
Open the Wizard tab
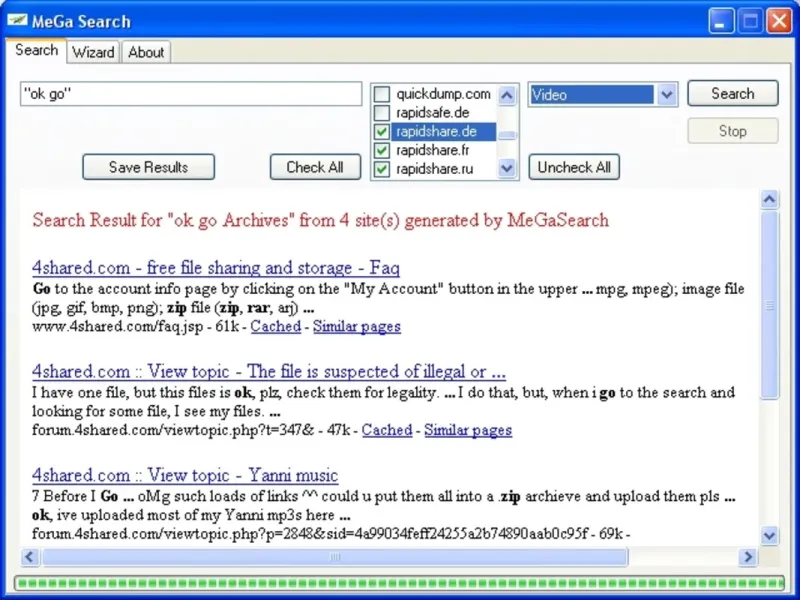(93, 52)
